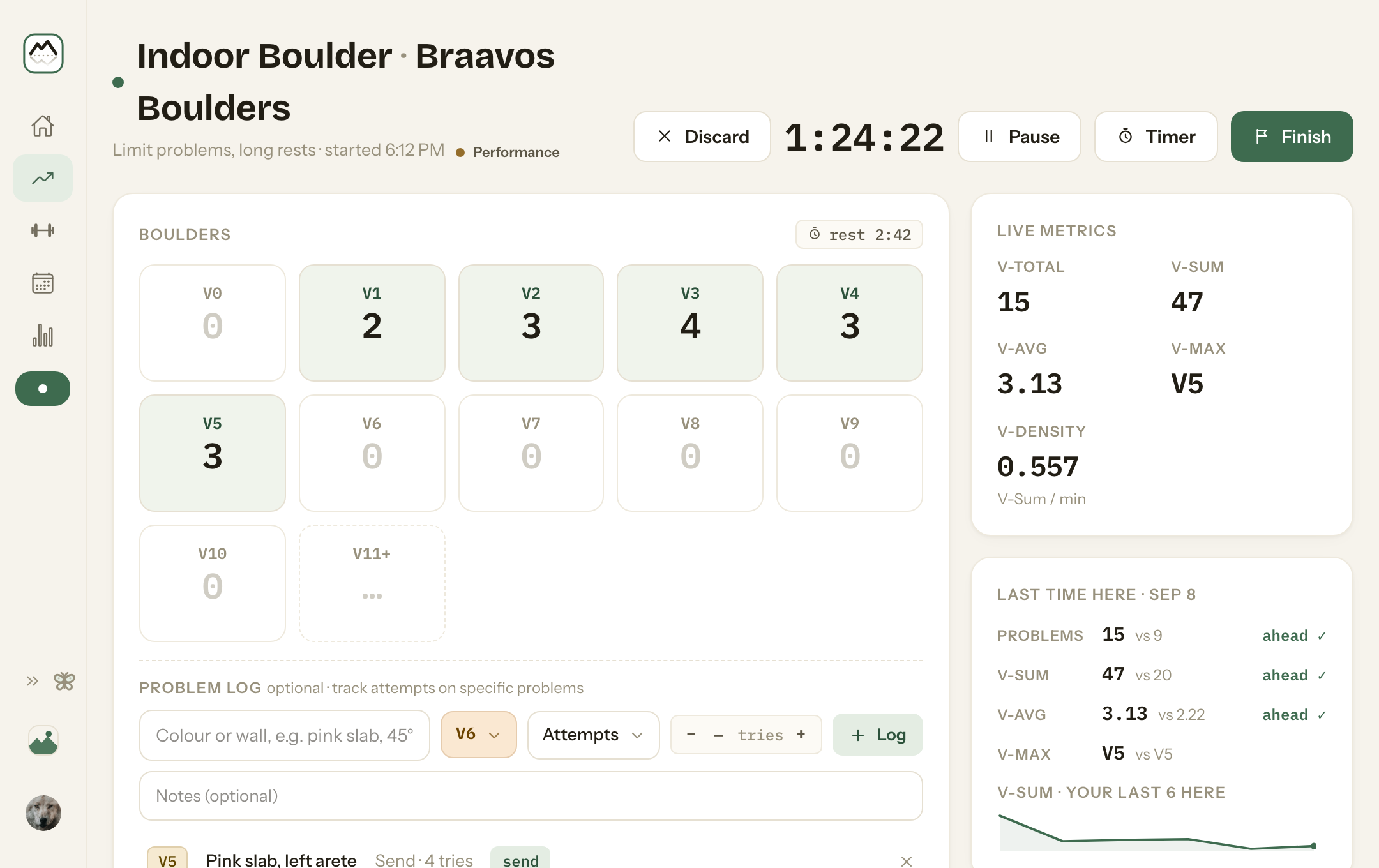Click the Log button
Image resolution: width=1379 pixels, height=868 pixels.
[878, 735]
